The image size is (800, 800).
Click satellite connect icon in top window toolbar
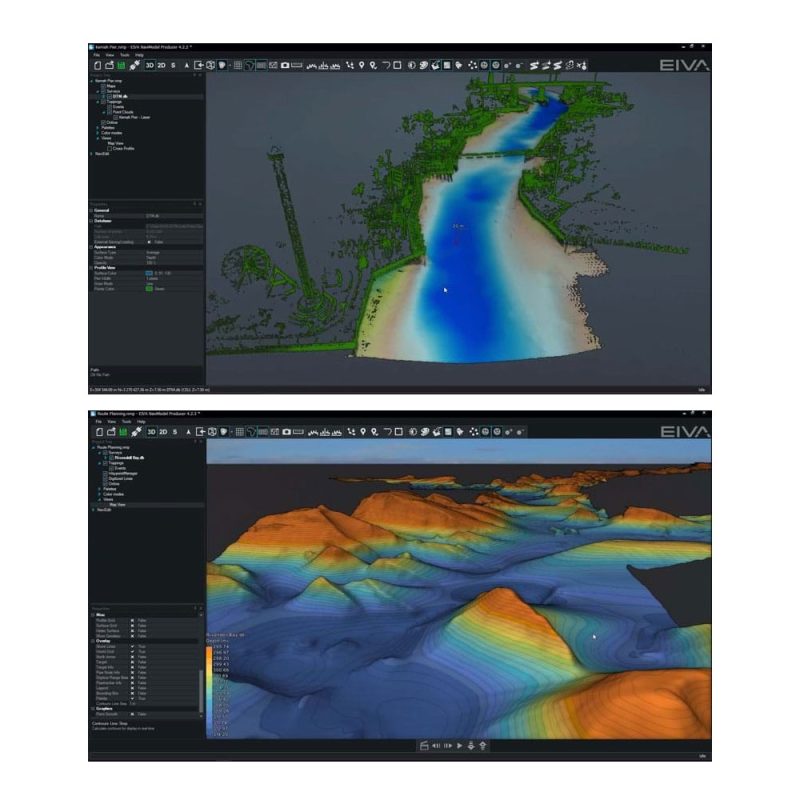tap(135, 65)
